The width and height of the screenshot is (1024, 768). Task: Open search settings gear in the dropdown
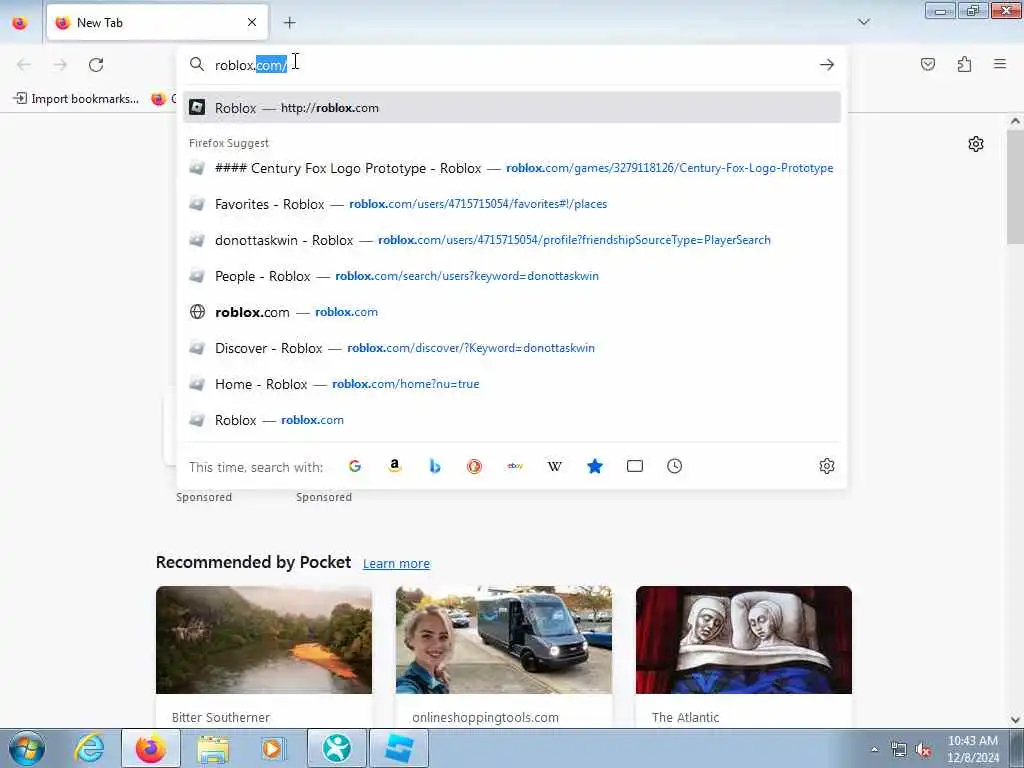(827, 466)
